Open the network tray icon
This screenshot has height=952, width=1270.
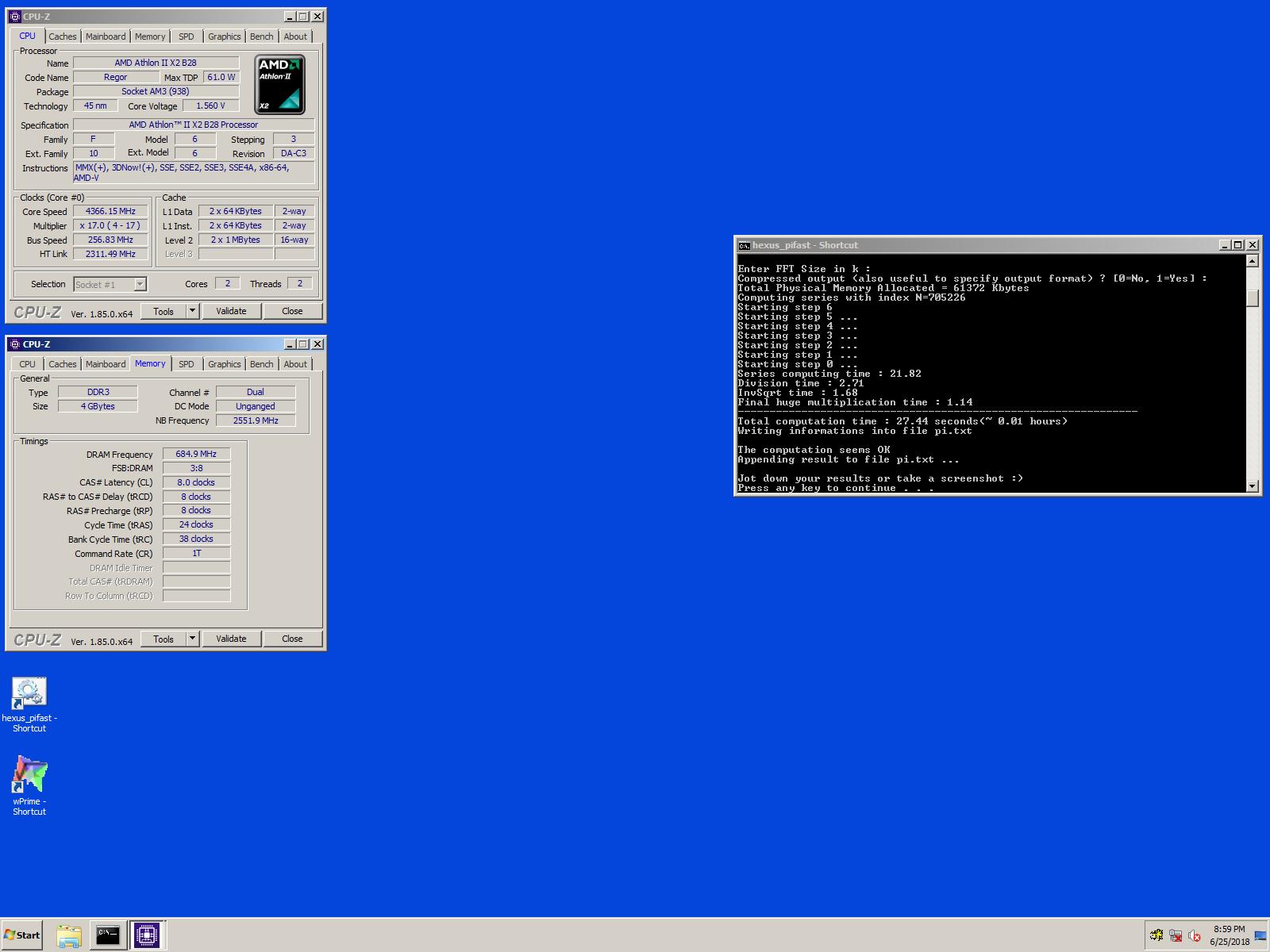[1176, 936]
